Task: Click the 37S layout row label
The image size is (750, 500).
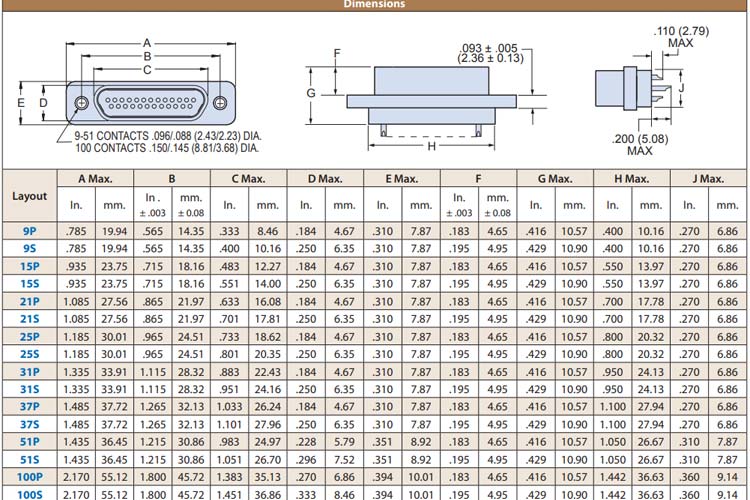Action: click(x=29, y=424)
